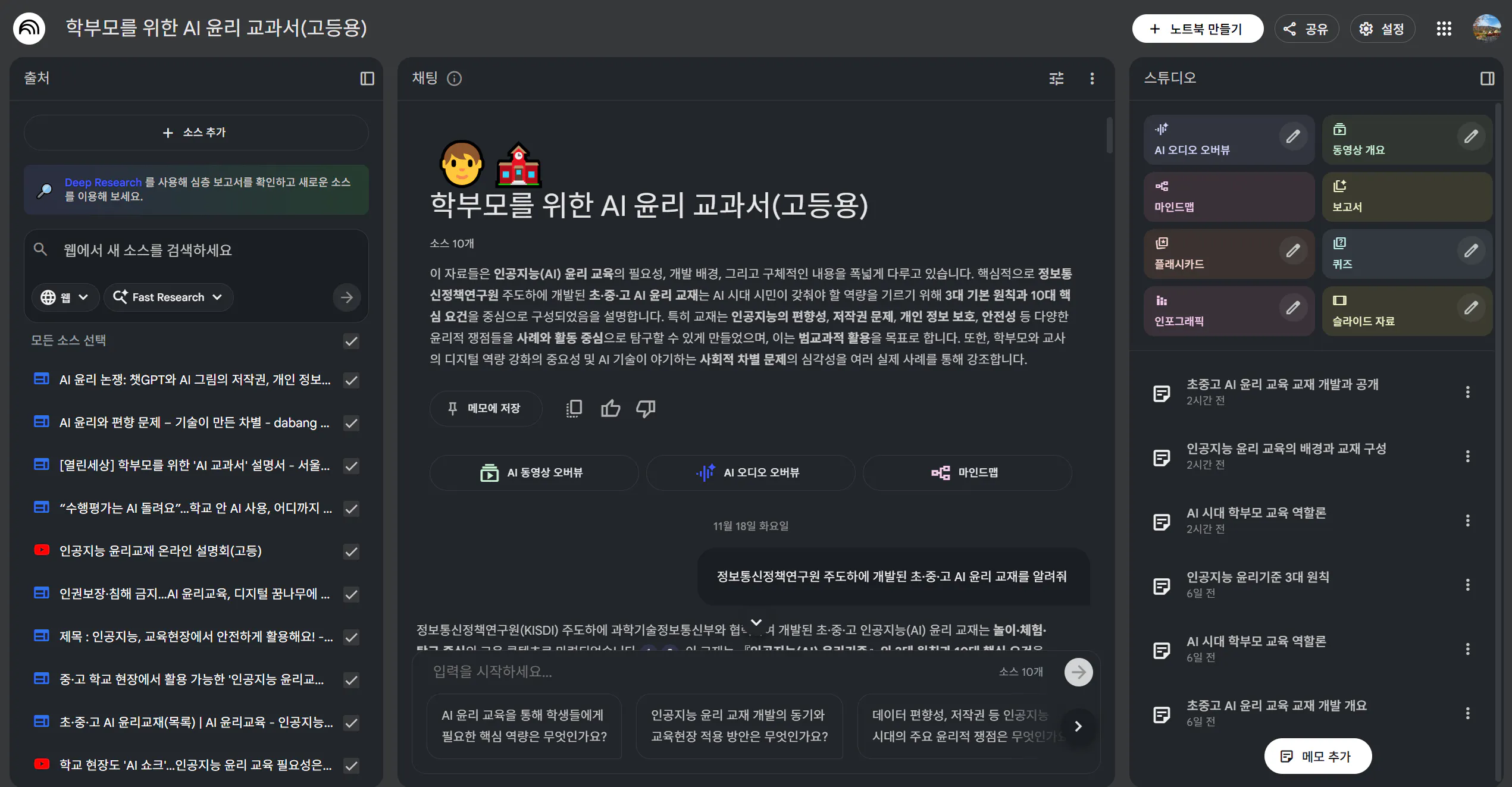Collapse the 스튜디오 panel icon

(x=1487, y=79)
